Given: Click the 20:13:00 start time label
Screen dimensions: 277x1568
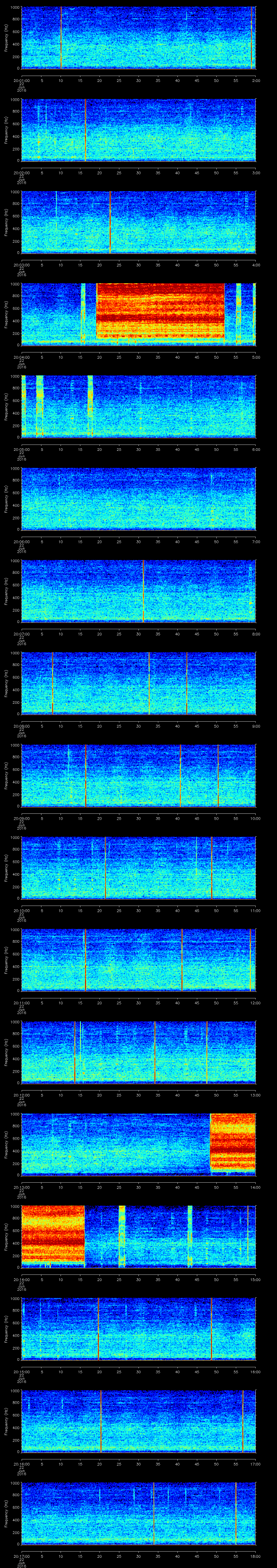Looking at the screenshot, I should [x=21, y=1187].
